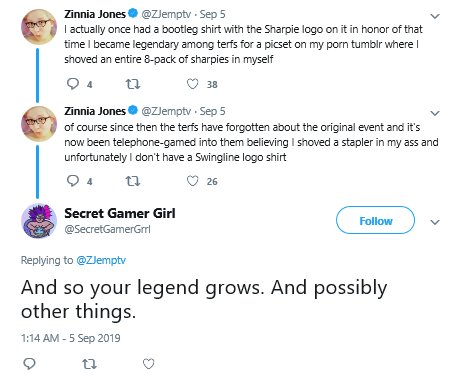The height and width of the screenshot is (380, 460).
Task: Open the @SecretGamerGrrl handle
Action: tap(107, 229)
